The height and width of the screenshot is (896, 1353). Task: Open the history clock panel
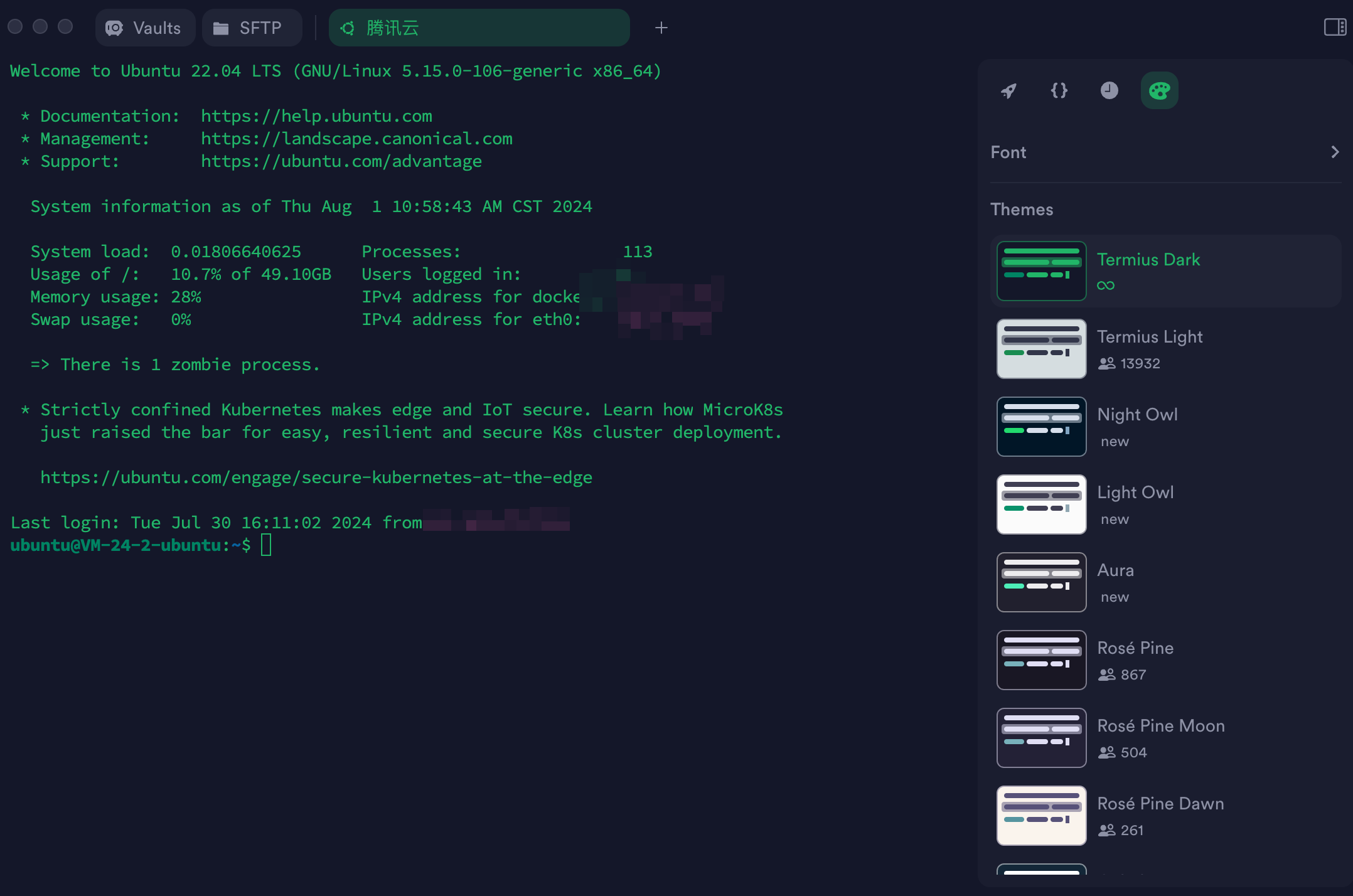tap(1110, 91)
